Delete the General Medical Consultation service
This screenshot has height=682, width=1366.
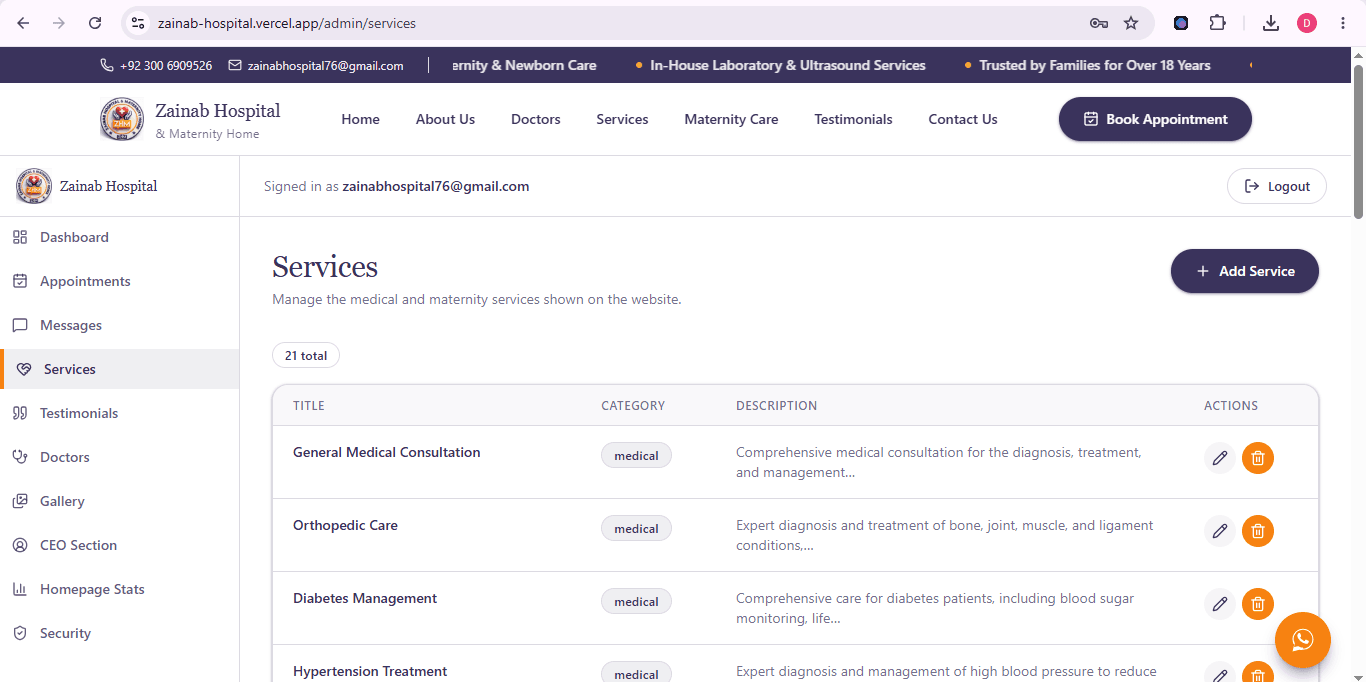point(1258,458)
